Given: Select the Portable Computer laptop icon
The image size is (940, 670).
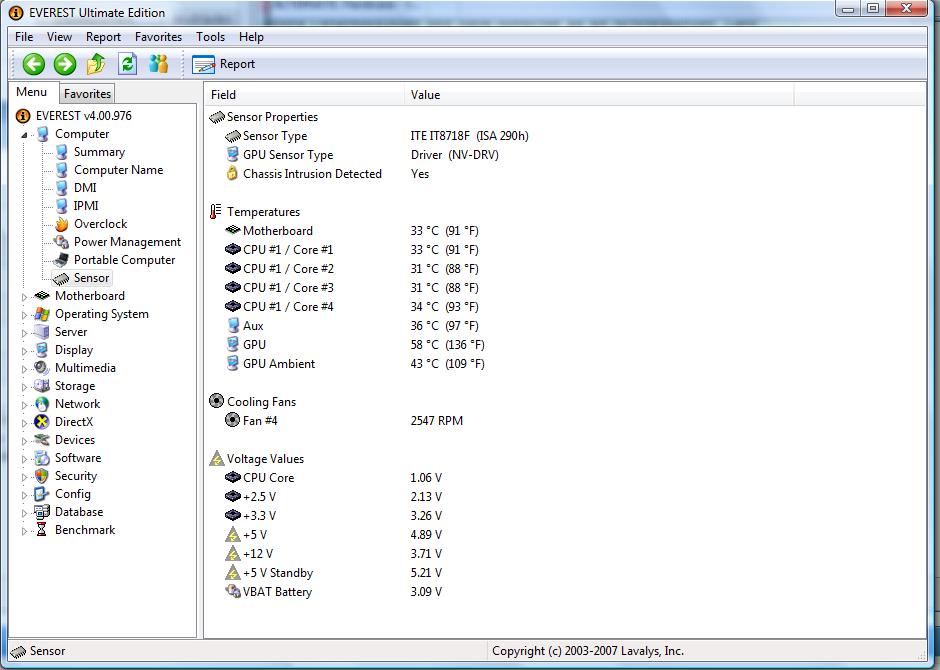Looking at the screenshot, I should 61,260.
